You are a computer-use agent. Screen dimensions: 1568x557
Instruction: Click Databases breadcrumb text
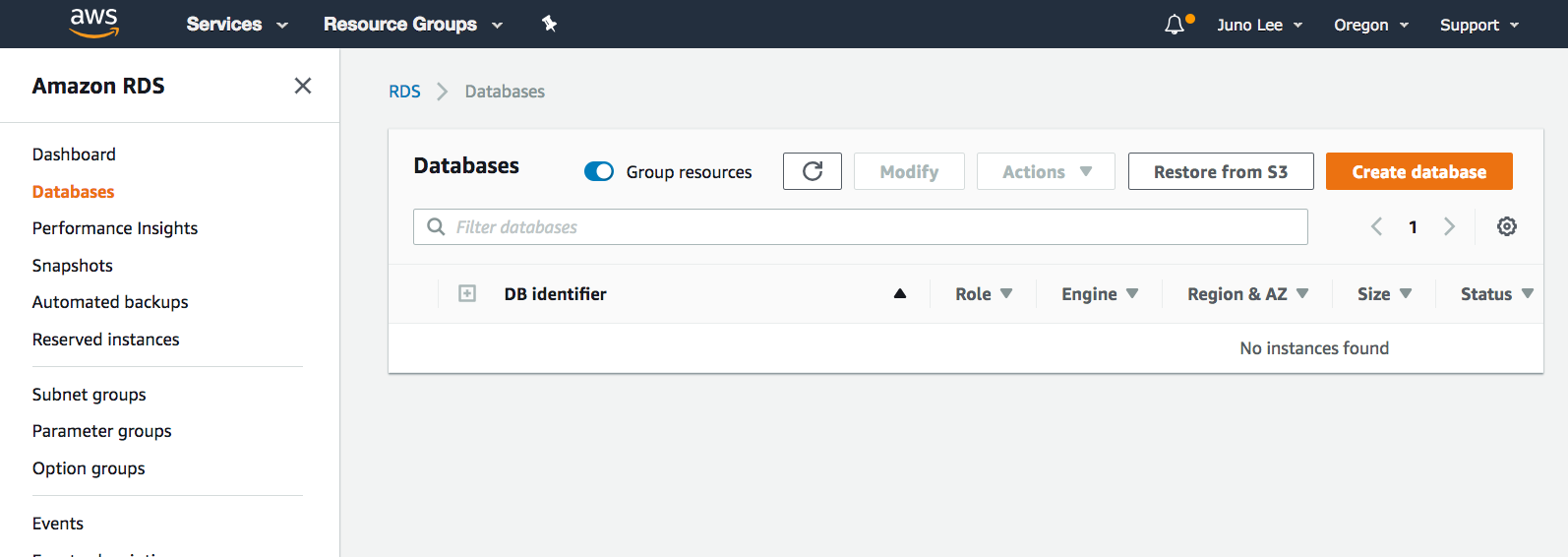click(x=505, y=92)
